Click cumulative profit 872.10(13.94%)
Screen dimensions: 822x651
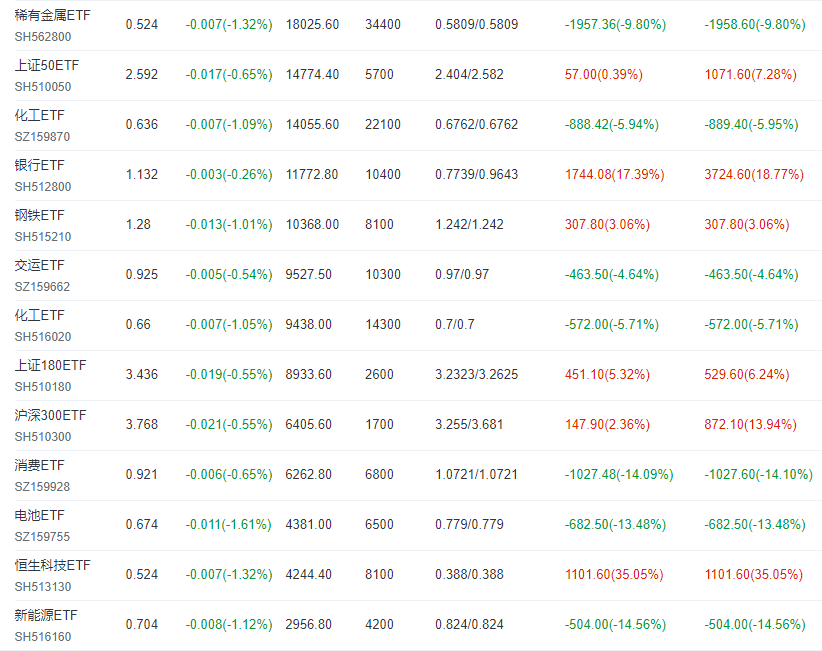[x=750, y=425]
